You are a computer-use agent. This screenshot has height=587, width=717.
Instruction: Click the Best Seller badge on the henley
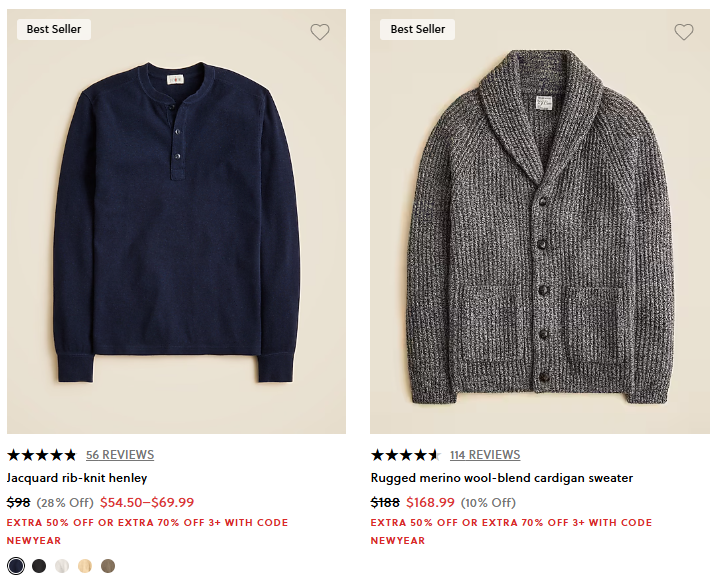point(54,29)
